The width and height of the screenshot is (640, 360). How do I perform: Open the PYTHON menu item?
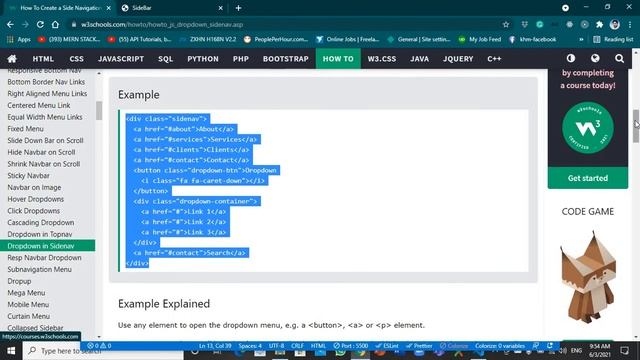[x=203, y=59]
